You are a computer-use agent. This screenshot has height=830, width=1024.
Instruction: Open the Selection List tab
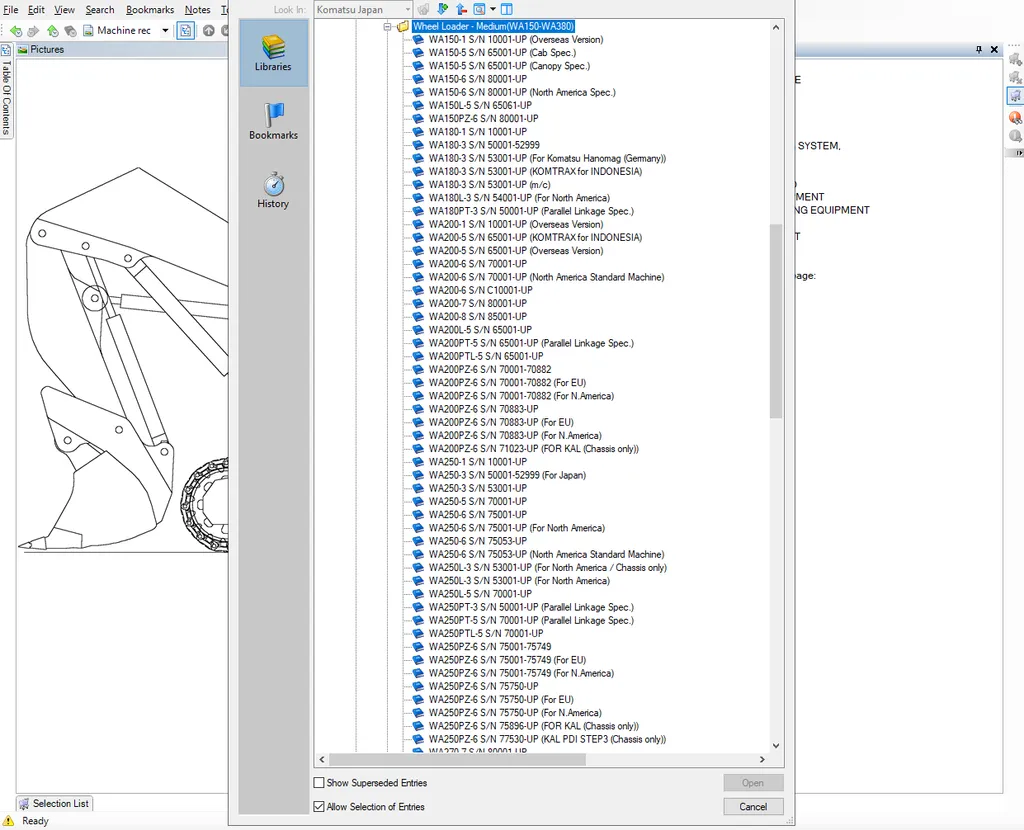pos(54,803)
